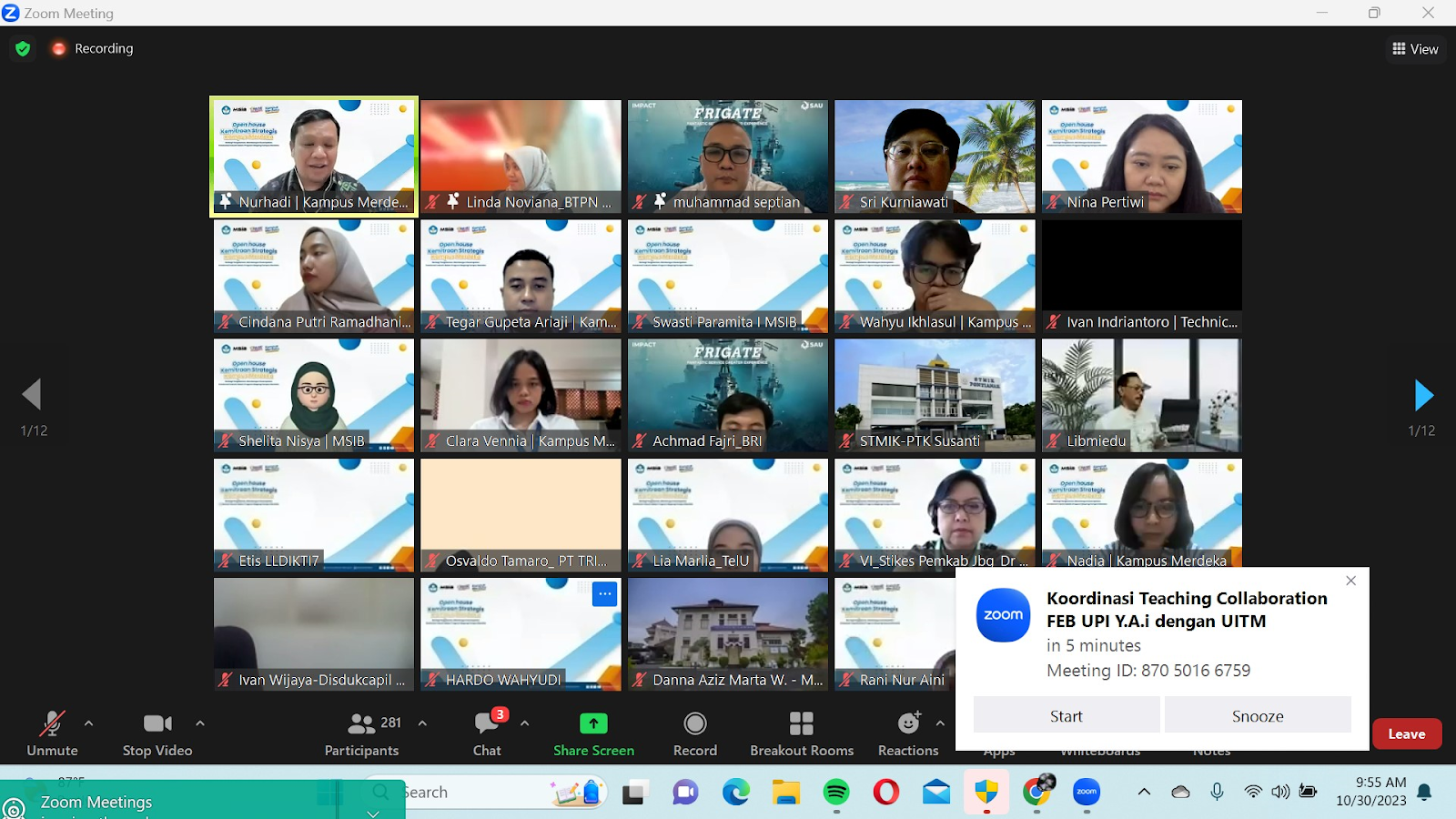The image size is (1456, 819).
Task: Select Osvaldo Tamaro video tile
Action: click(521, 515)
